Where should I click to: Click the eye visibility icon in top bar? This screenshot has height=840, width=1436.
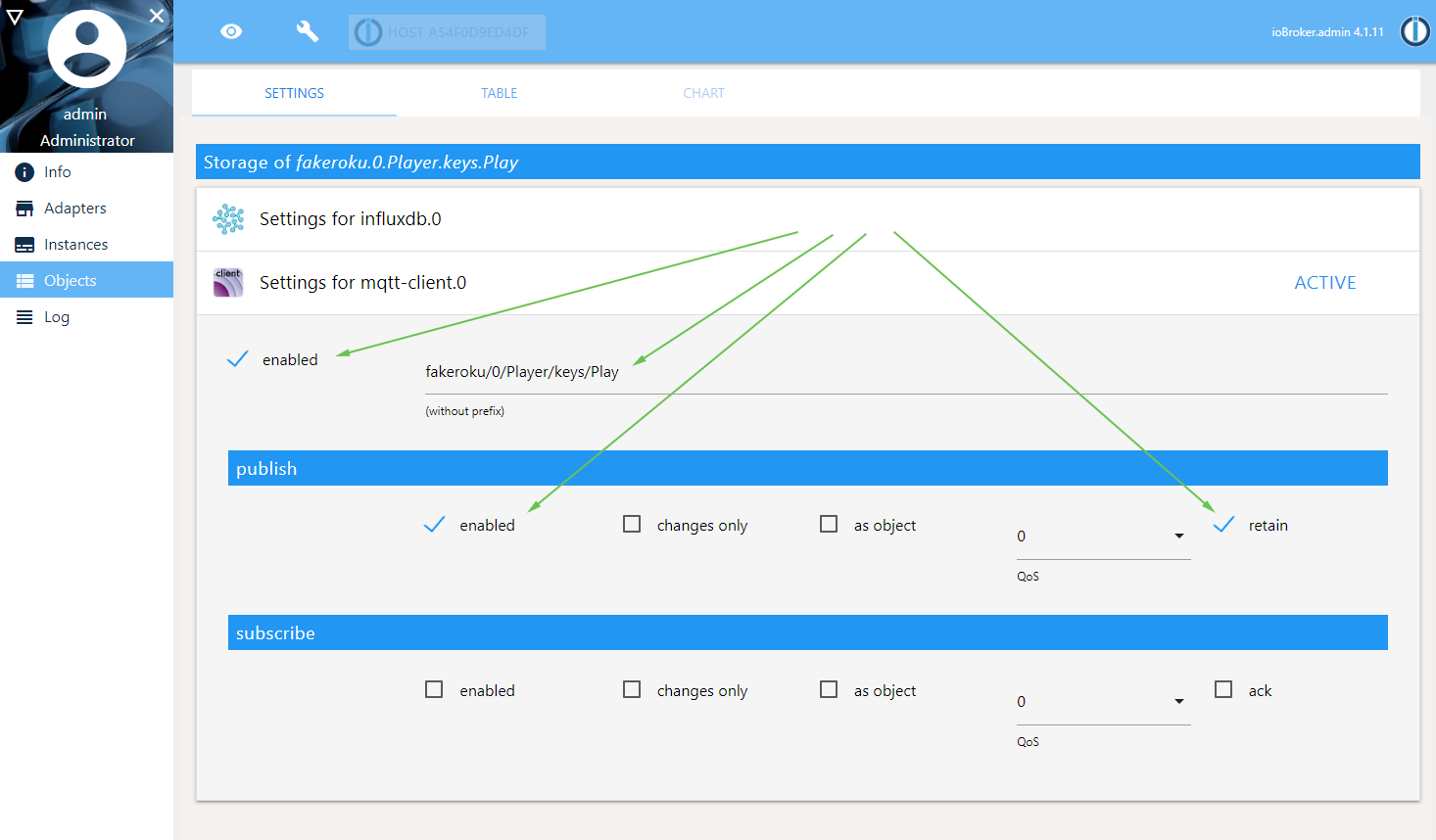click(x=231, y=31)
